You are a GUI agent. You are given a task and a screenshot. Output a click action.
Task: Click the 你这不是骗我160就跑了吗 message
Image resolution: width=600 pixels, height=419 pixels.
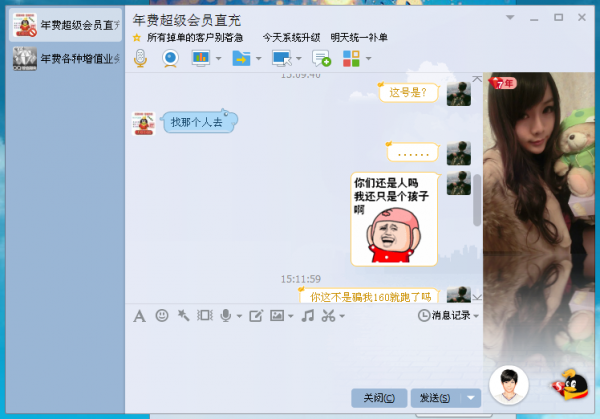pos(369,296)
